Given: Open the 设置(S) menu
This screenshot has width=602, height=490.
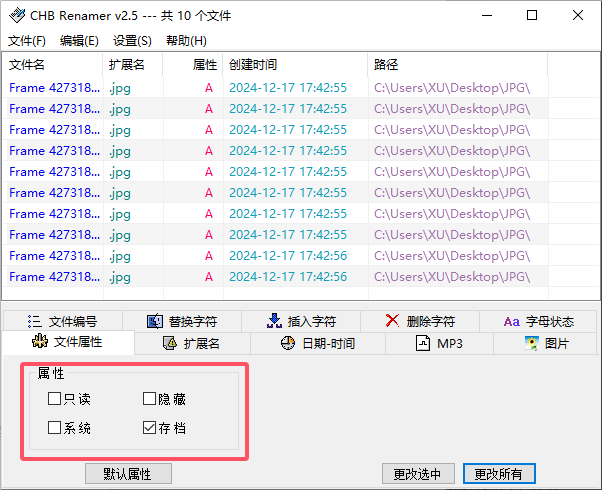Looking at the screenshot, I should pos(132,41).
